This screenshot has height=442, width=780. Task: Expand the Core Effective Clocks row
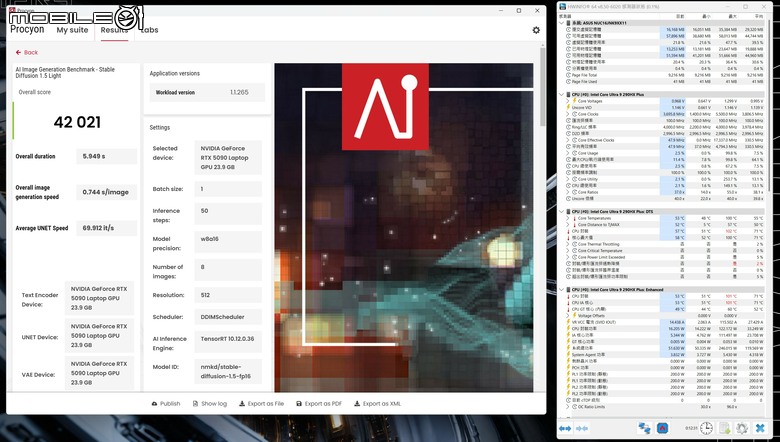(x=568, y=140)
